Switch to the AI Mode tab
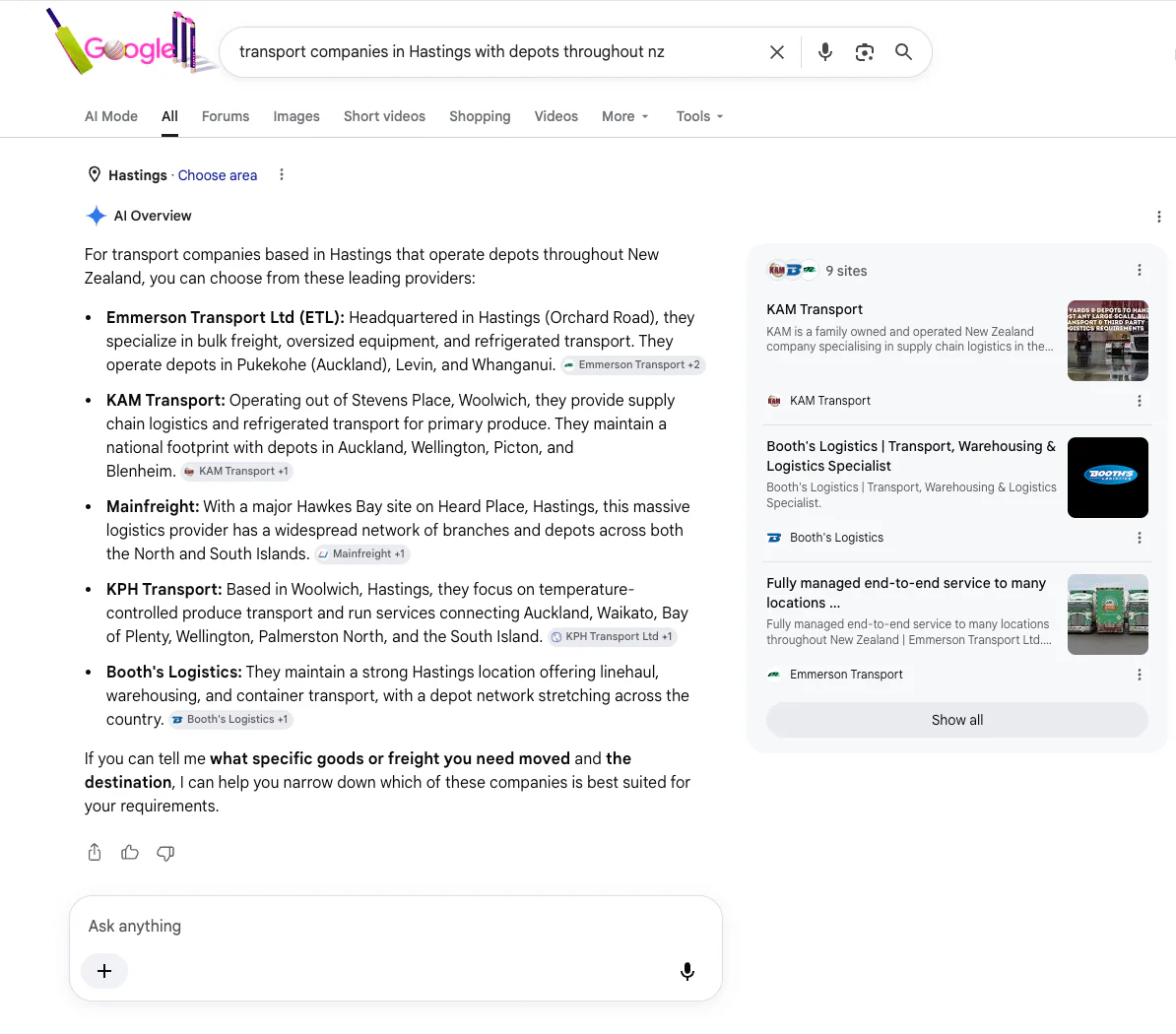 (111, 116)
